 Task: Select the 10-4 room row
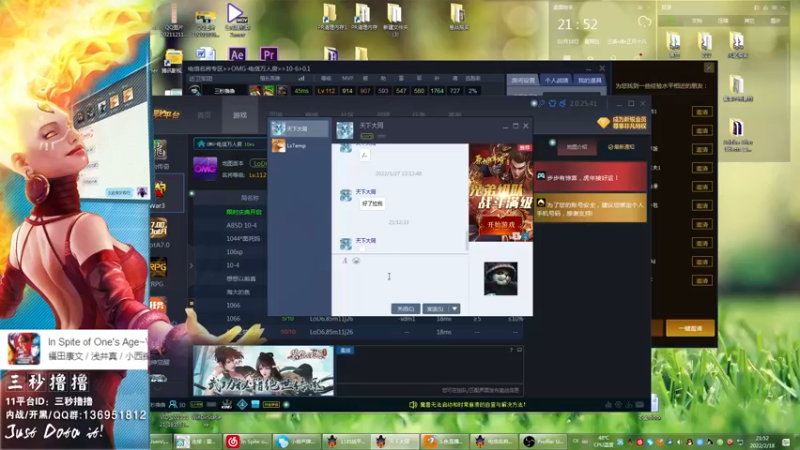[x=233, y=265]
